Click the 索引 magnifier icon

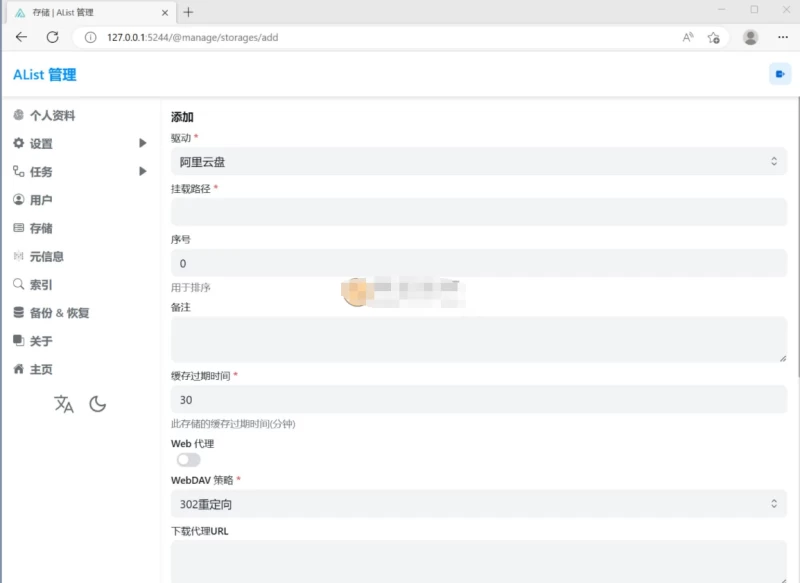[x=18, y=283]
